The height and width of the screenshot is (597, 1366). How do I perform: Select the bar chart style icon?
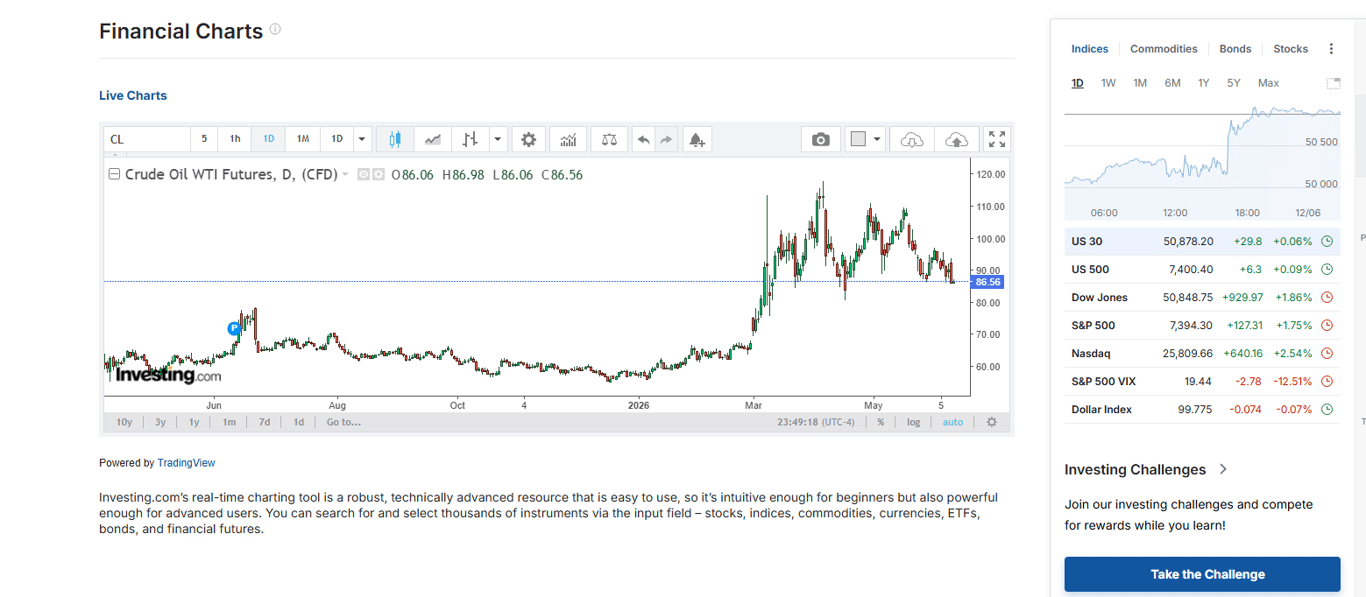(x=470, y=139)
